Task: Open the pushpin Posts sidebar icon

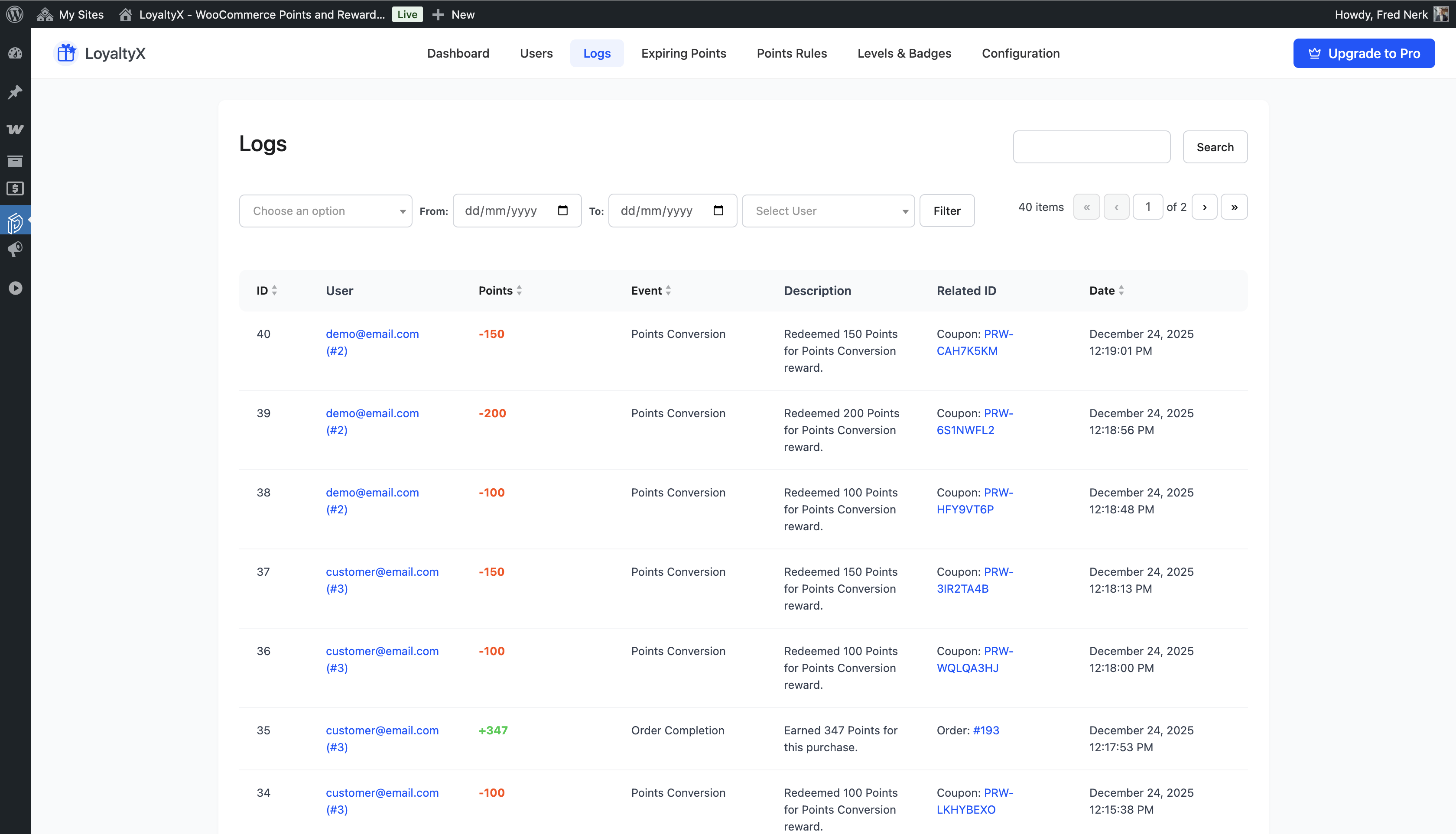Action: click(16, 92)
